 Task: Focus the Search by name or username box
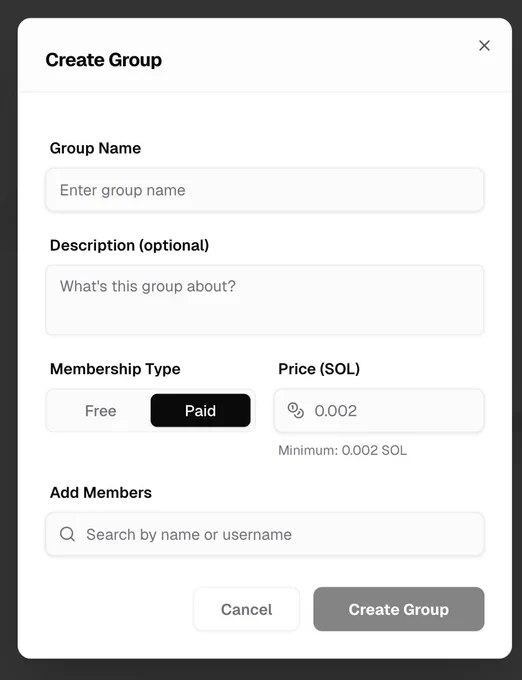coord(264,534)
